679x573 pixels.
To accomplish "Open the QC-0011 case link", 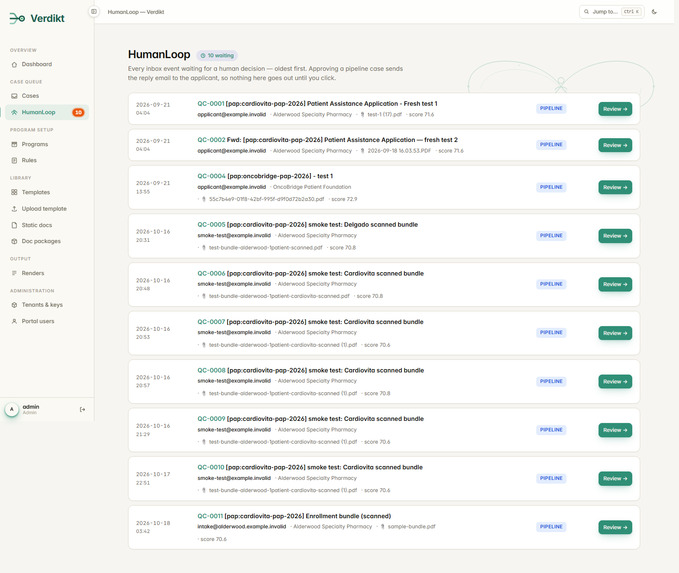I will [210, 516].
